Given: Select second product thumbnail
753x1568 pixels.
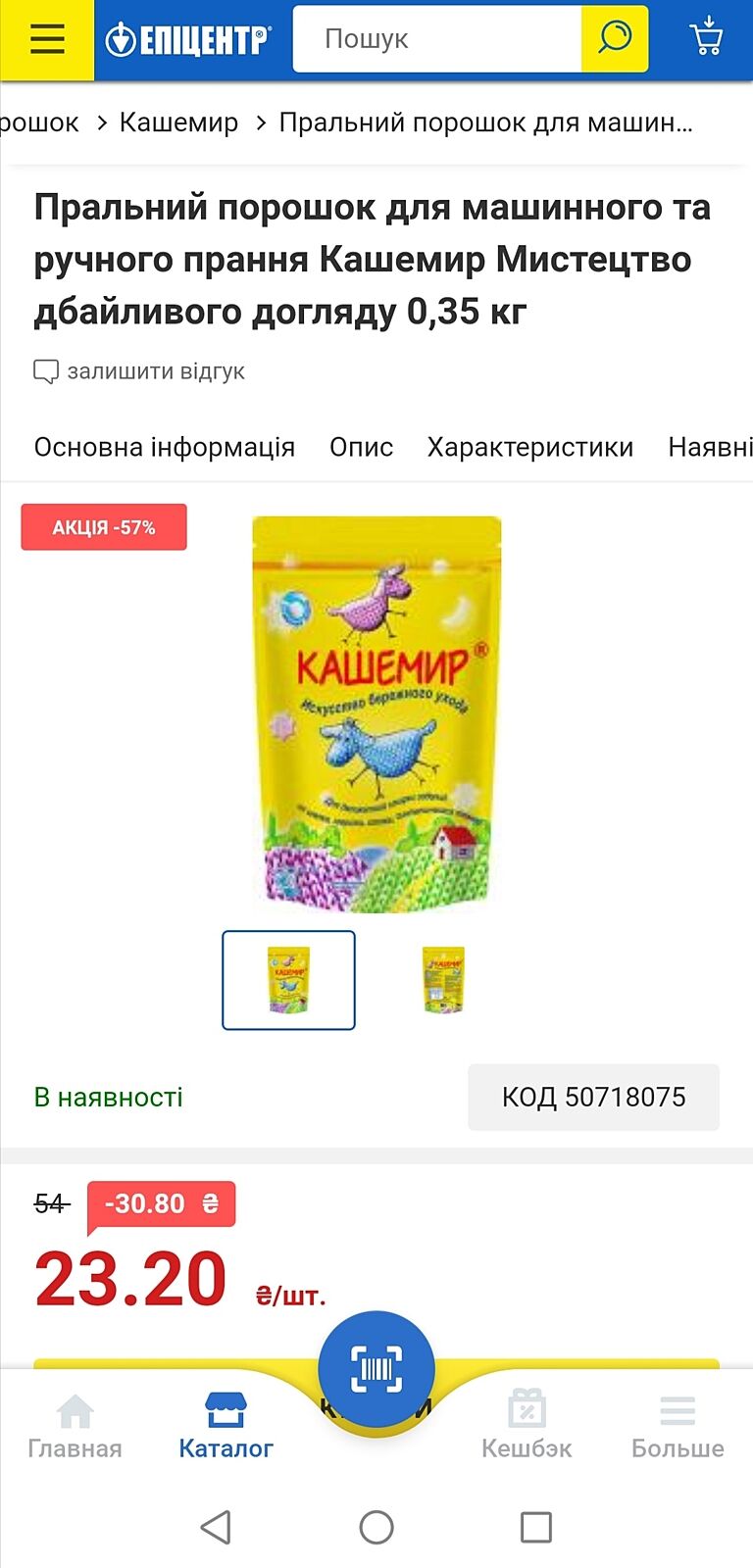Looking at the screenshot, I should point(443,980).
